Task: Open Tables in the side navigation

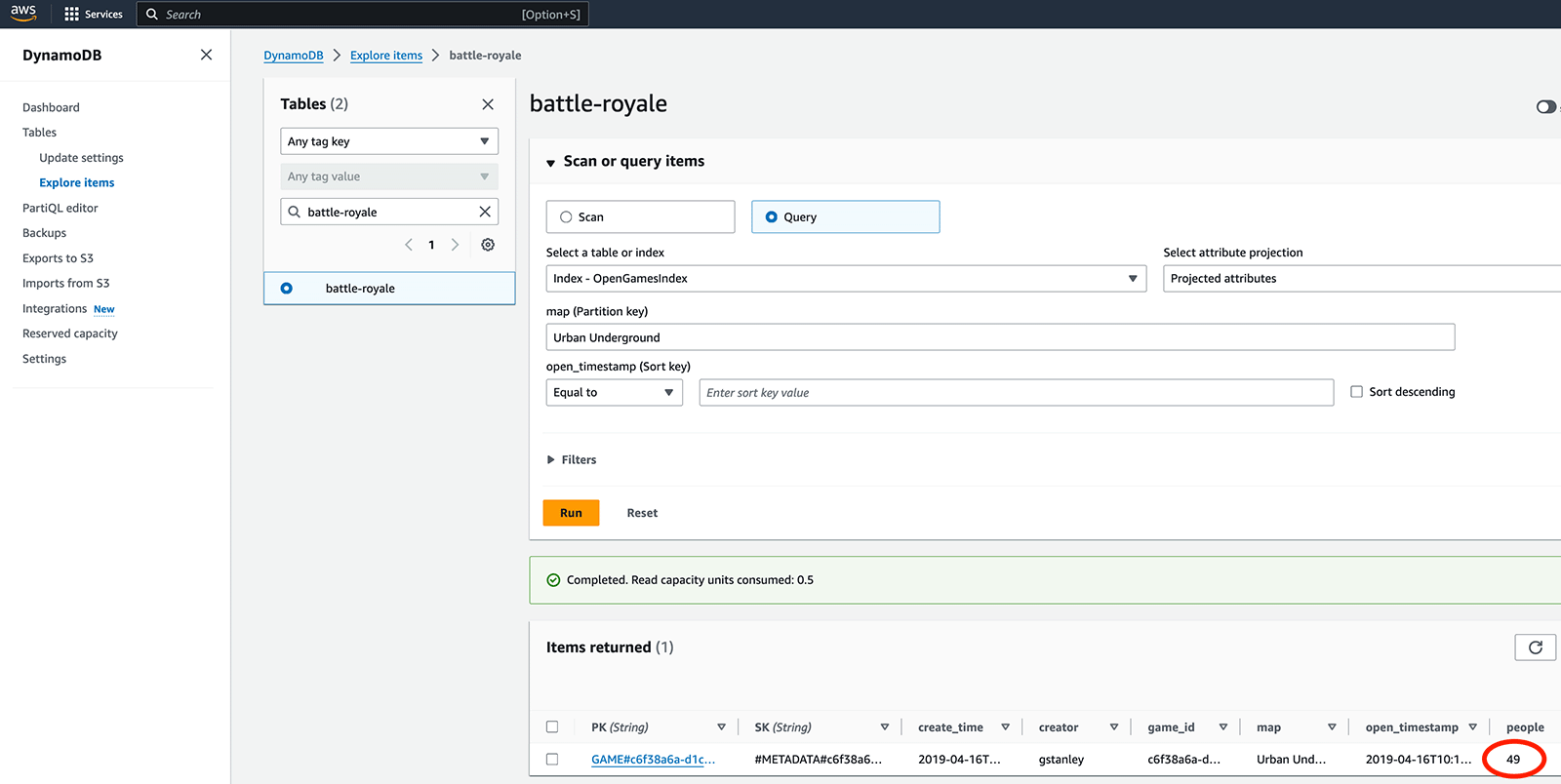Action: tap(39, 133)
